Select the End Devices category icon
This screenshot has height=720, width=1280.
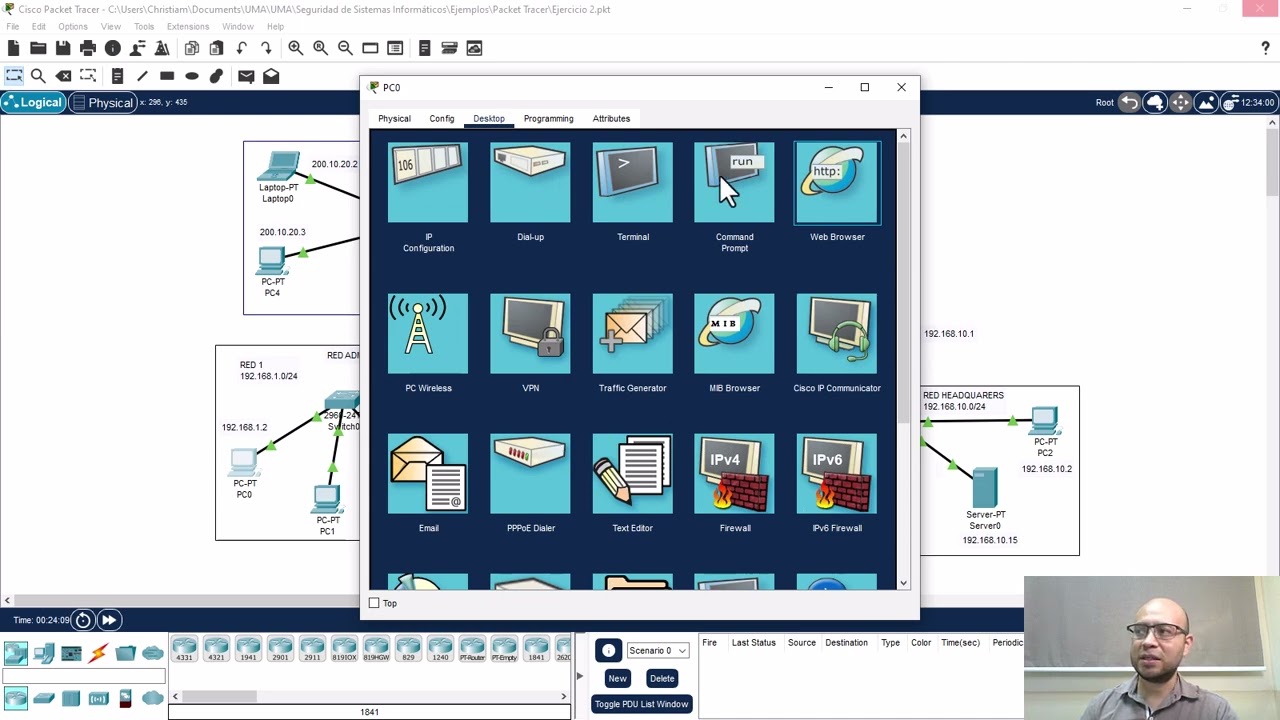(x=44, y=654)
